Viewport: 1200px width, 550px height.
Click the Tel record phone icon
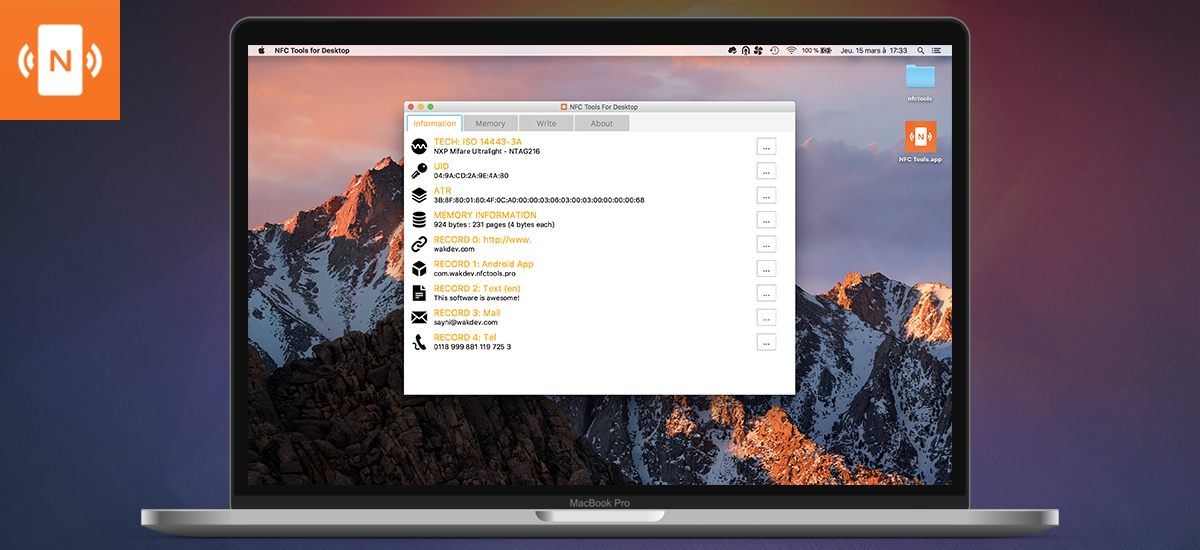click(419, 342)
